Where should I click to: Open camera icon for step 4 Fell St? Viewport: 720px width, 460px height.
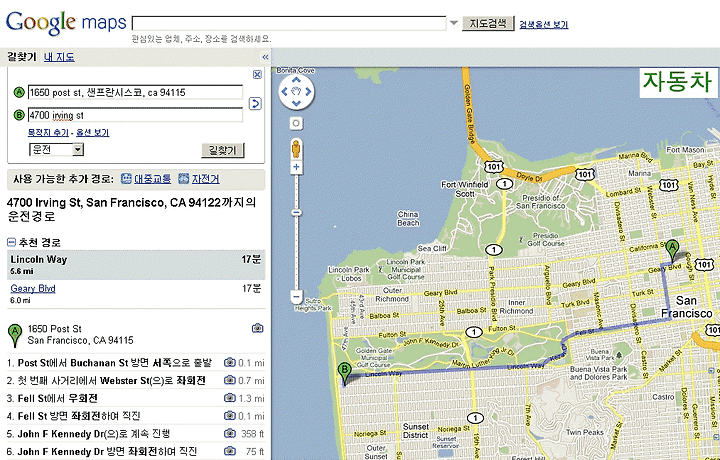pos(230,416)
